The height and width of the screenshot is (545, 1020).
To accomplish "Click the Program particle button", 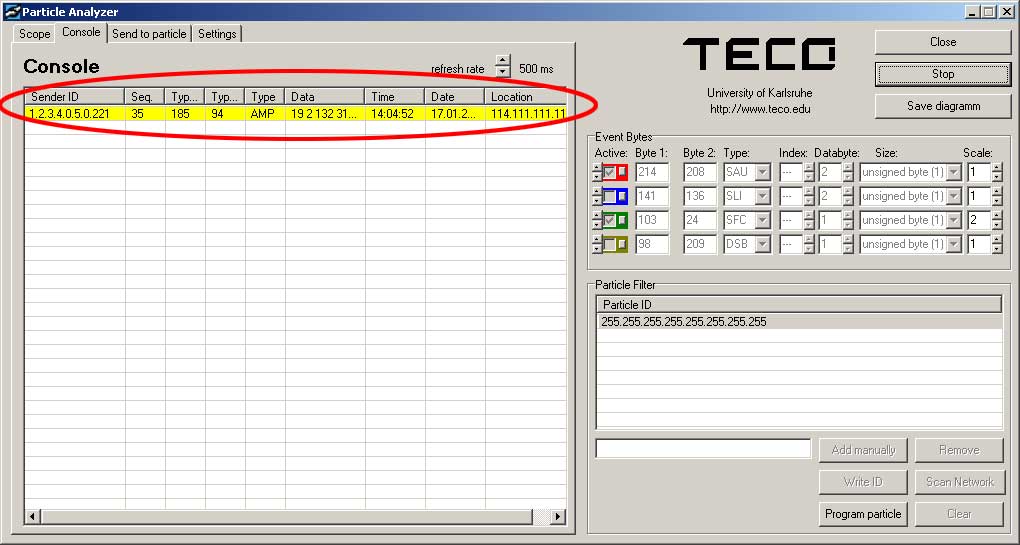I will click(x=863, y=514).
